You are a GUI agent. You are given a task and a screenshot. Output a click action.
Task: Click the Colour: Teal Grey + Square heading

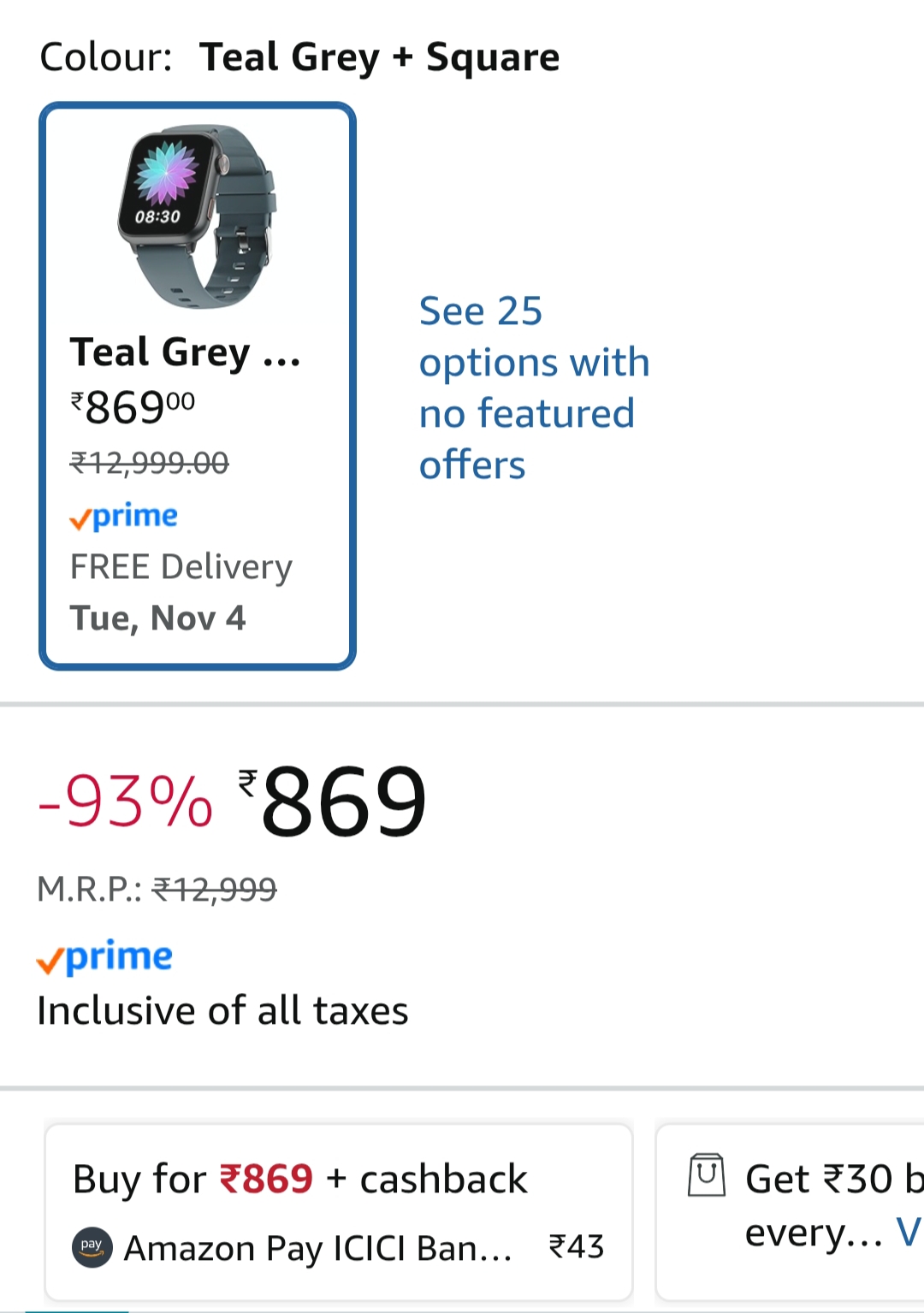point(299,57)
